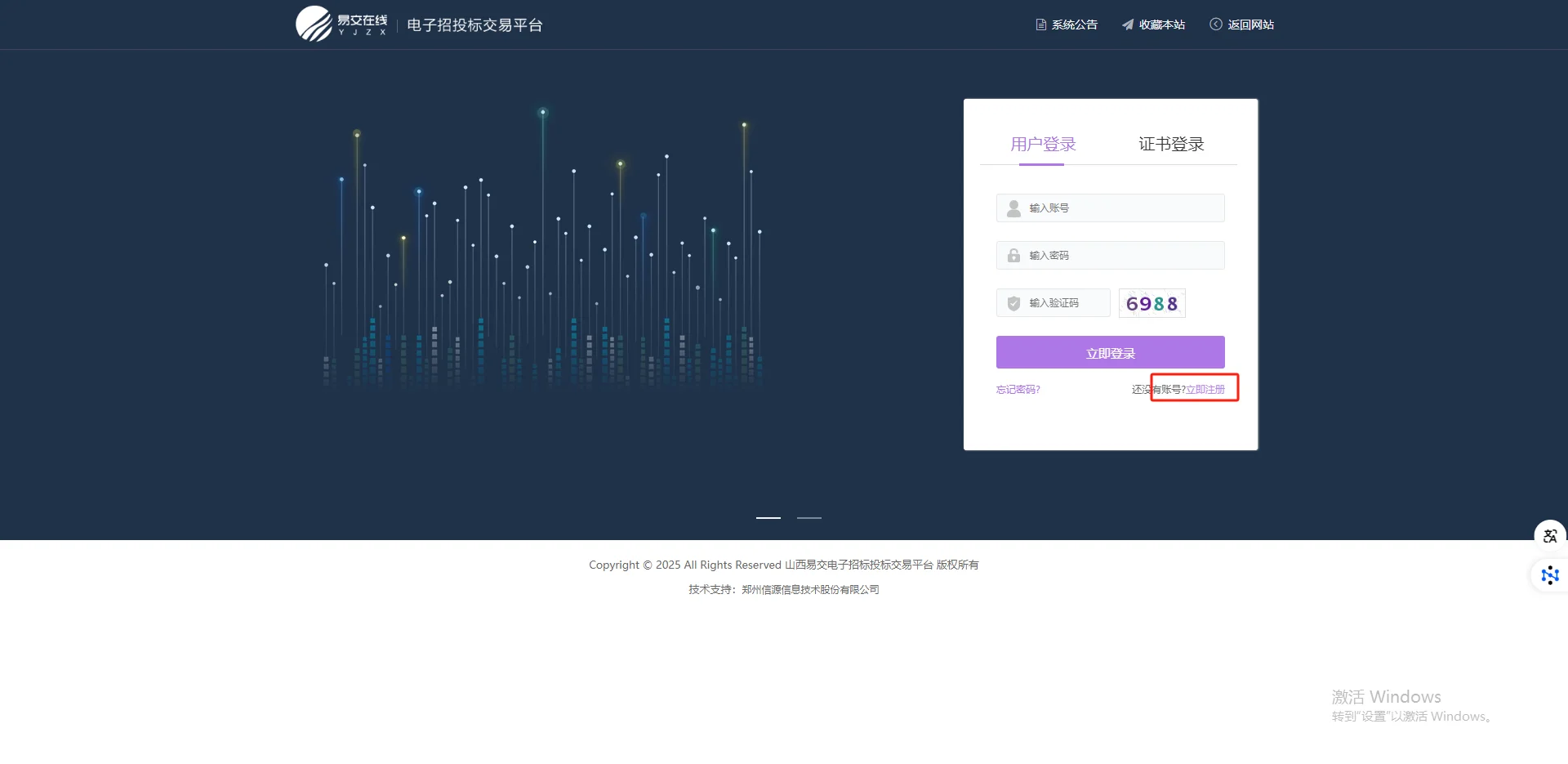
Task: Click the 6988 captcha image to refresh it
Action: (1151, 302)
